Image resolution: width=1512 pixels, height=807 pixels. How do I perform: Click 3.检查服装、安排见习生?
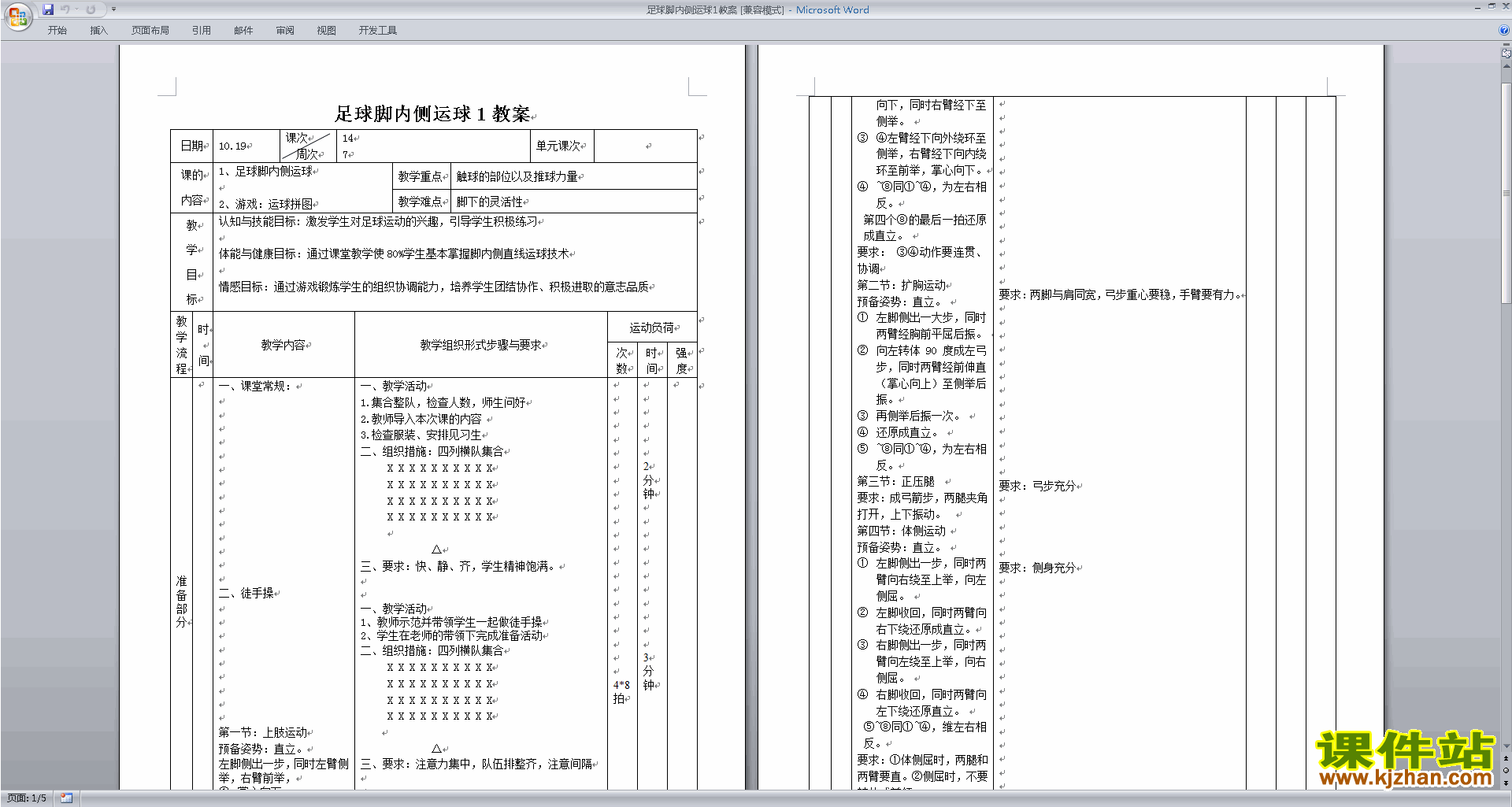tap(421, 435)
